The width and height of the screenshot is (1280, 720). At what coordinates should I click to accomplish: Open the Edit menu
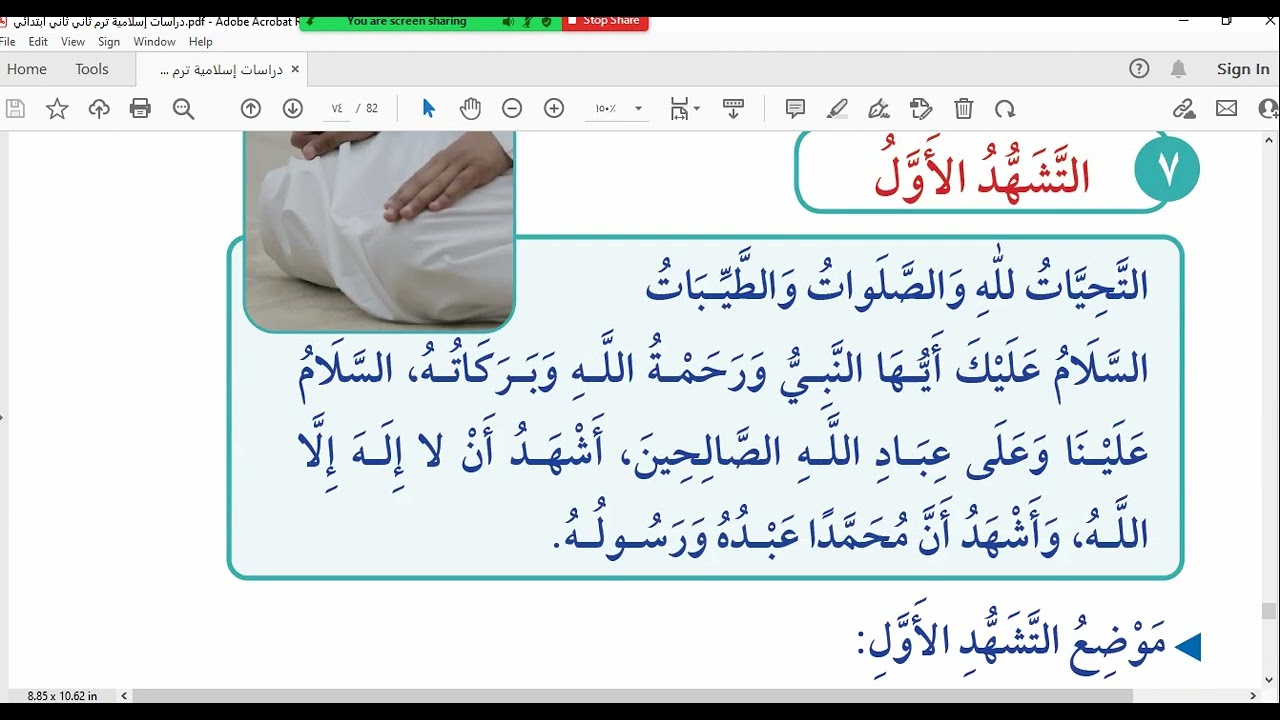[x=38, y=42]
